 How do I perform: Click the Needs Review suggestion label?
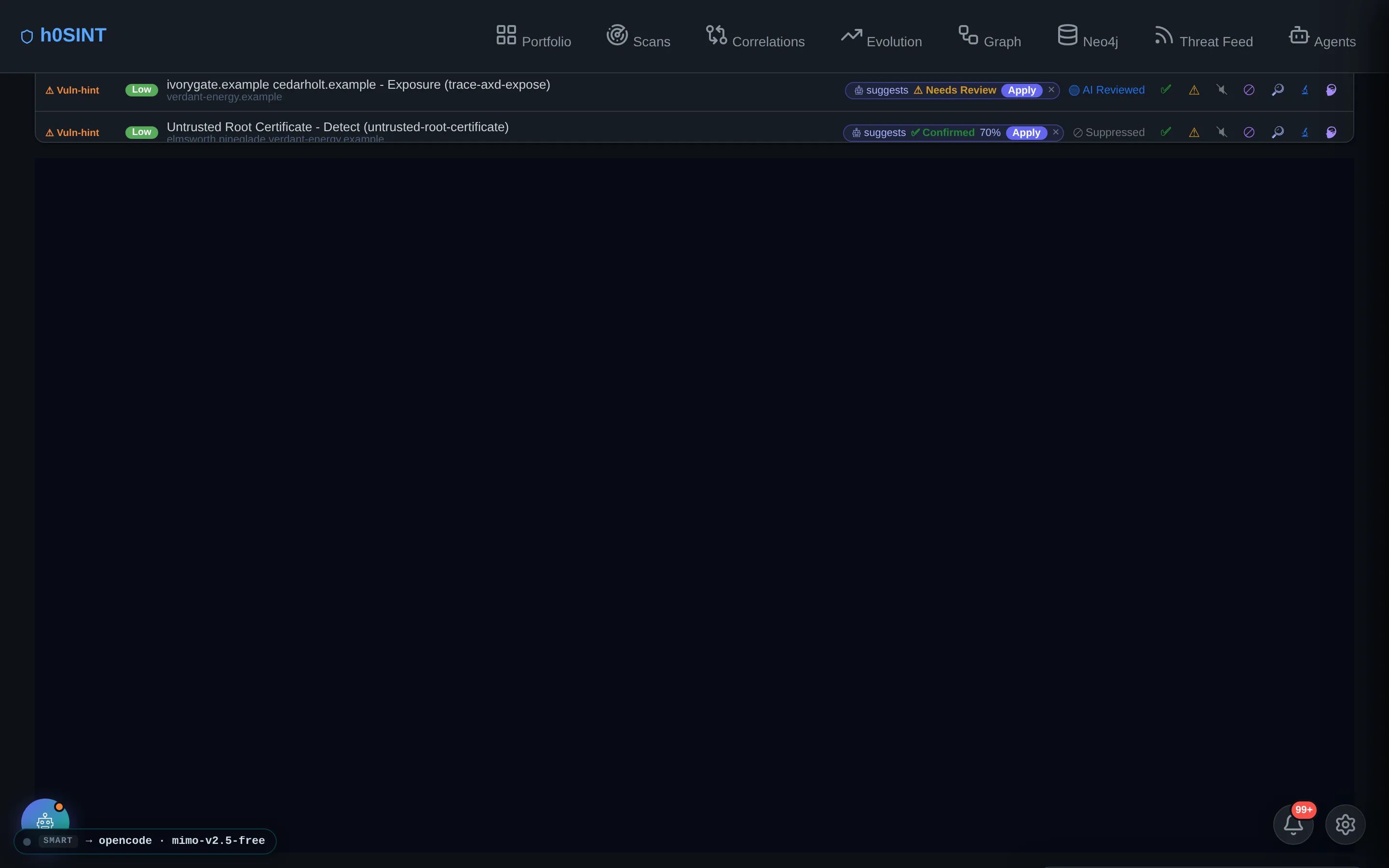pyautogui.click(x=954, y=90)
